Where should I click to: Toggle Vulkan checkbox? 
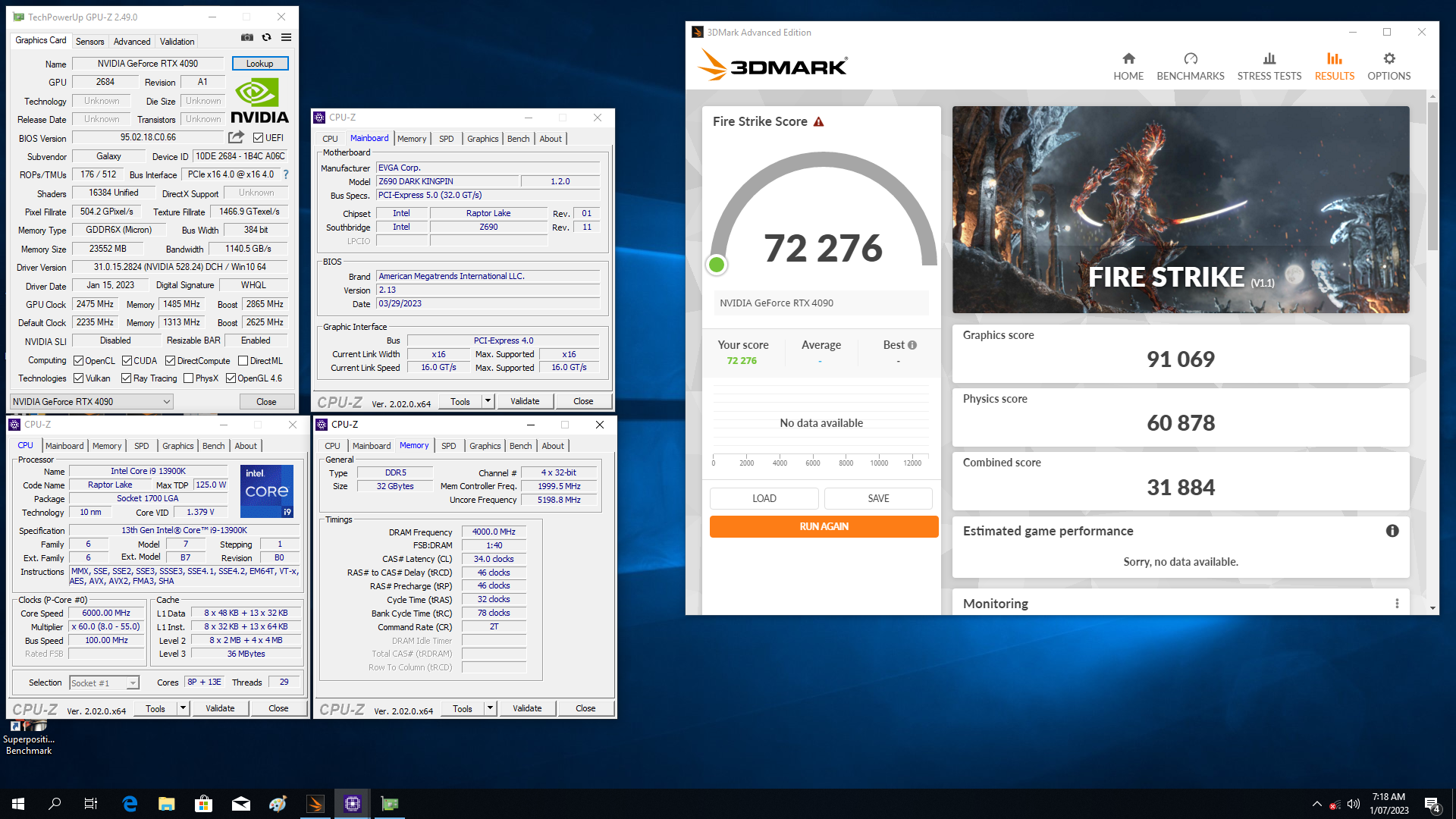[x=78, y=378]
